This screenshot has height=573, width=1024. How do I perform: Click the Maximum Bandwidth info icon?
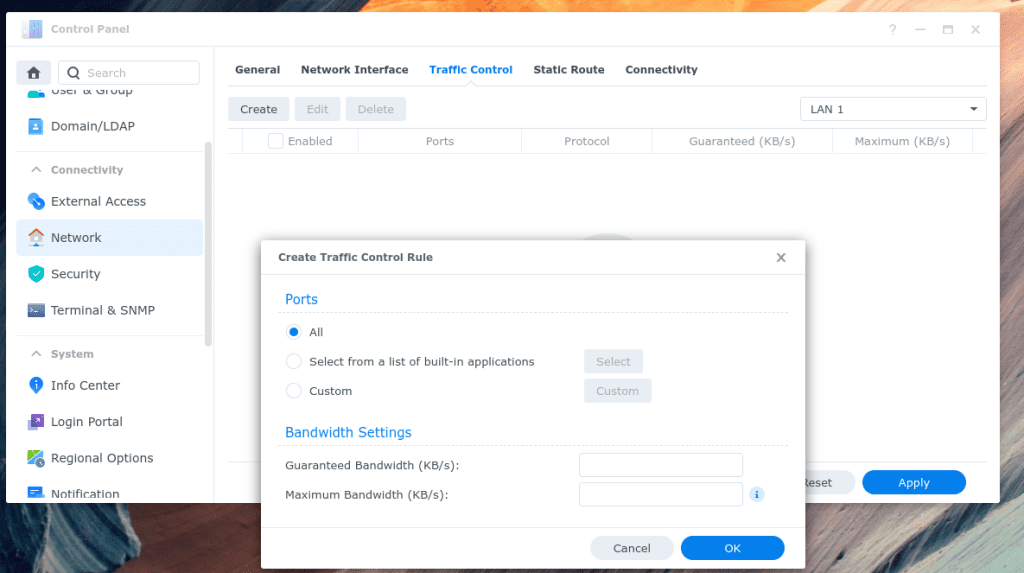click(x=757, y=495)
